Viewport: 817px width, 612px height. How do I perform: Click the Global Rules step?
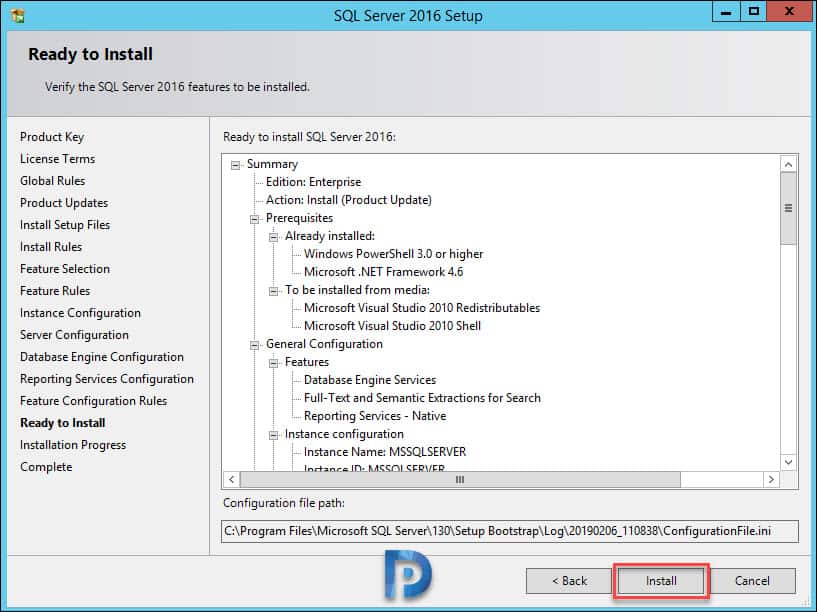pos(53,181)
